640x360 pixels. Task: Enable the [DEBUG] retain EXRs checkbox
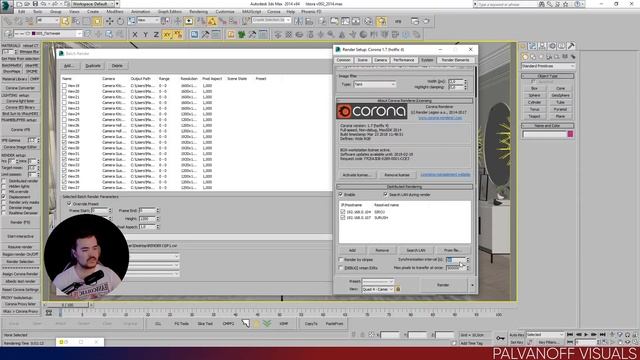341,268
